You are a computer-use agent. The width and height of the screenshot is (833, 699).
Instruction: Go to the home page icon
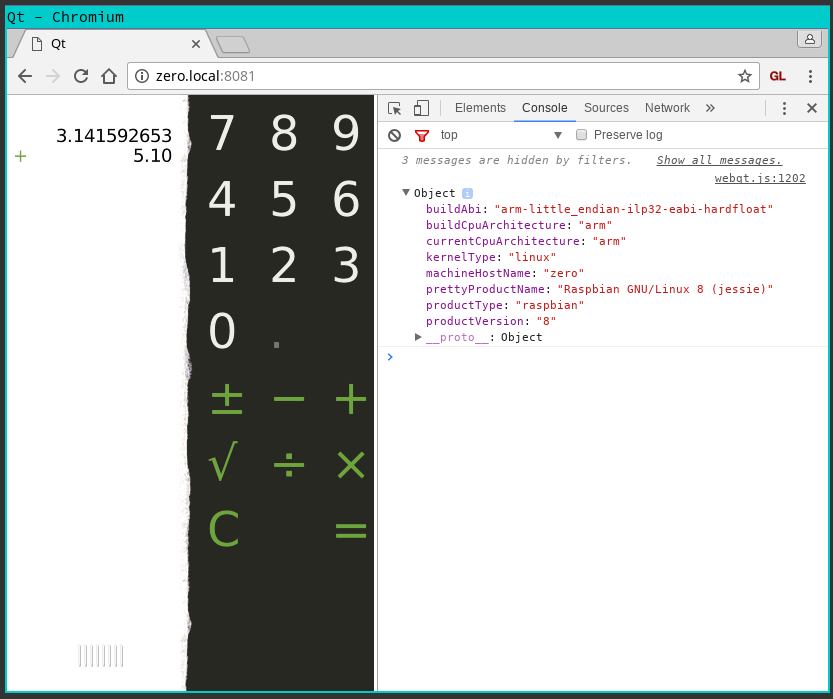[x=109, y=76]
